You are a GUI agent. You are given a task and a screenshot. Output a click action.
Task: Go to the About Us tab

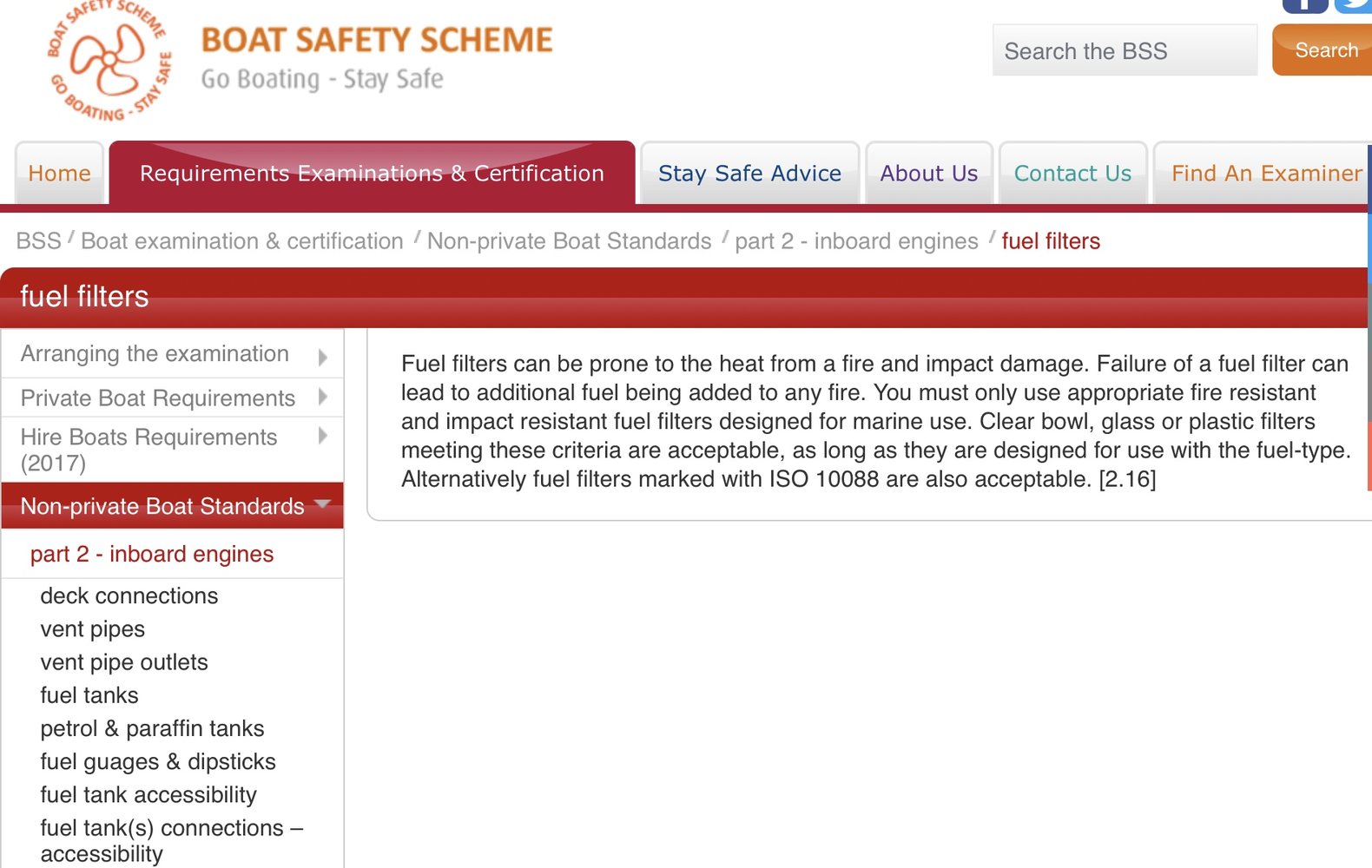(928, 174)
